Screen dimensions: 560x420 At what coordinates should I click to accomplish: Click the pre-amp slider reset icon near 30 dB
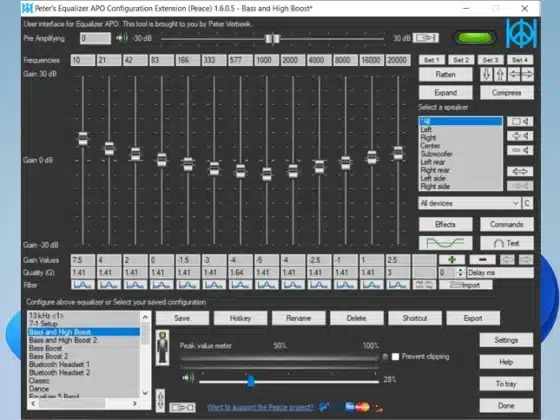tap(425, 38)
